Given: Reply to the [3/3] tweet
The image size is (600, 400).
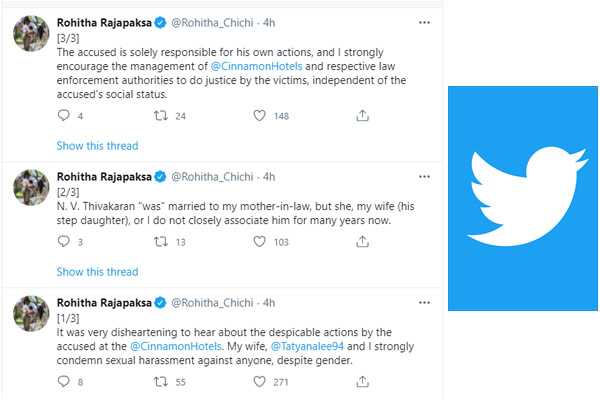Looking at the screenshot, I should [x=64, y=116].
